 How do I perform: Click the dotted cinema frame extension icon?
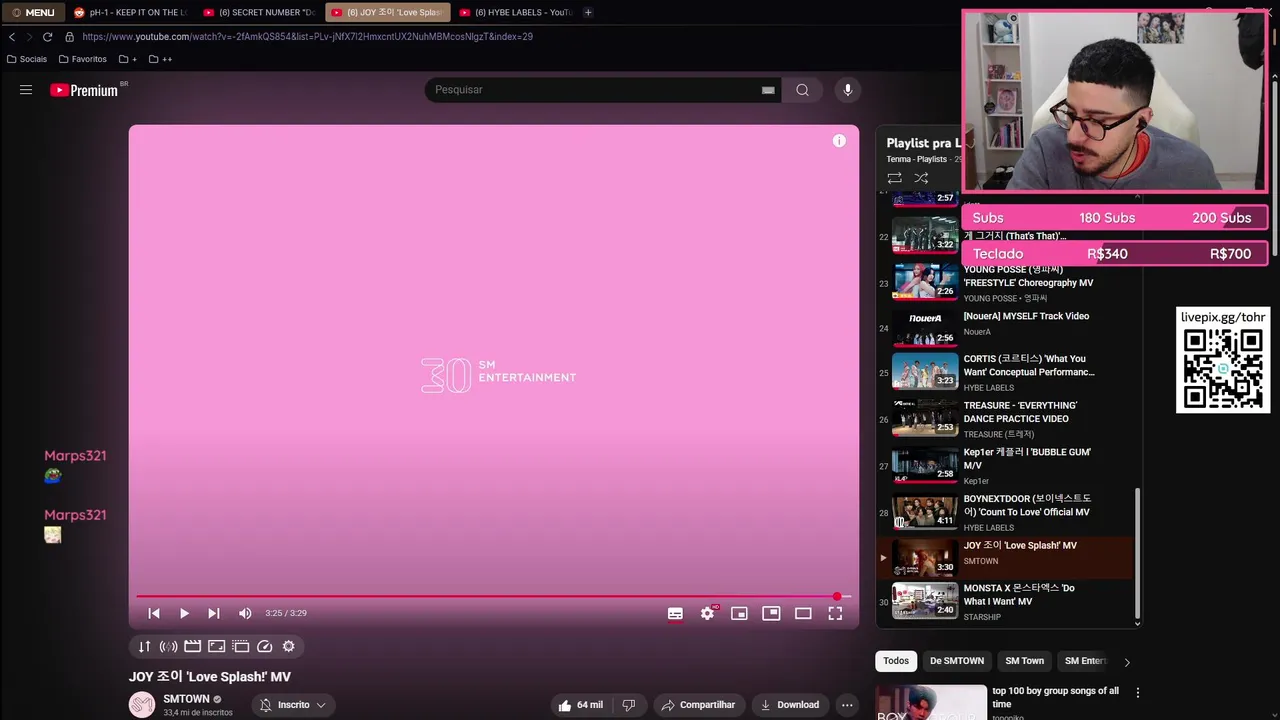click(x=240, y=646)
